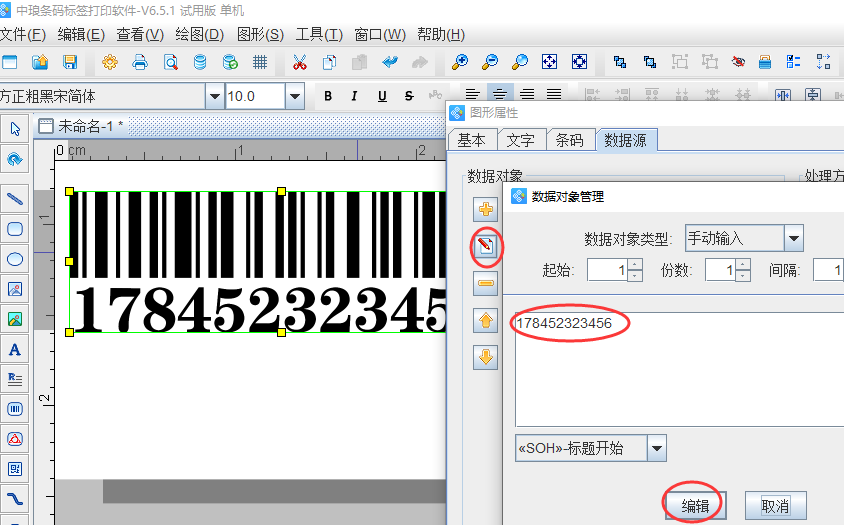Screen dimensions: 844x525
Task: Click the new document icon in toolbar
Action: pos(9,62)
